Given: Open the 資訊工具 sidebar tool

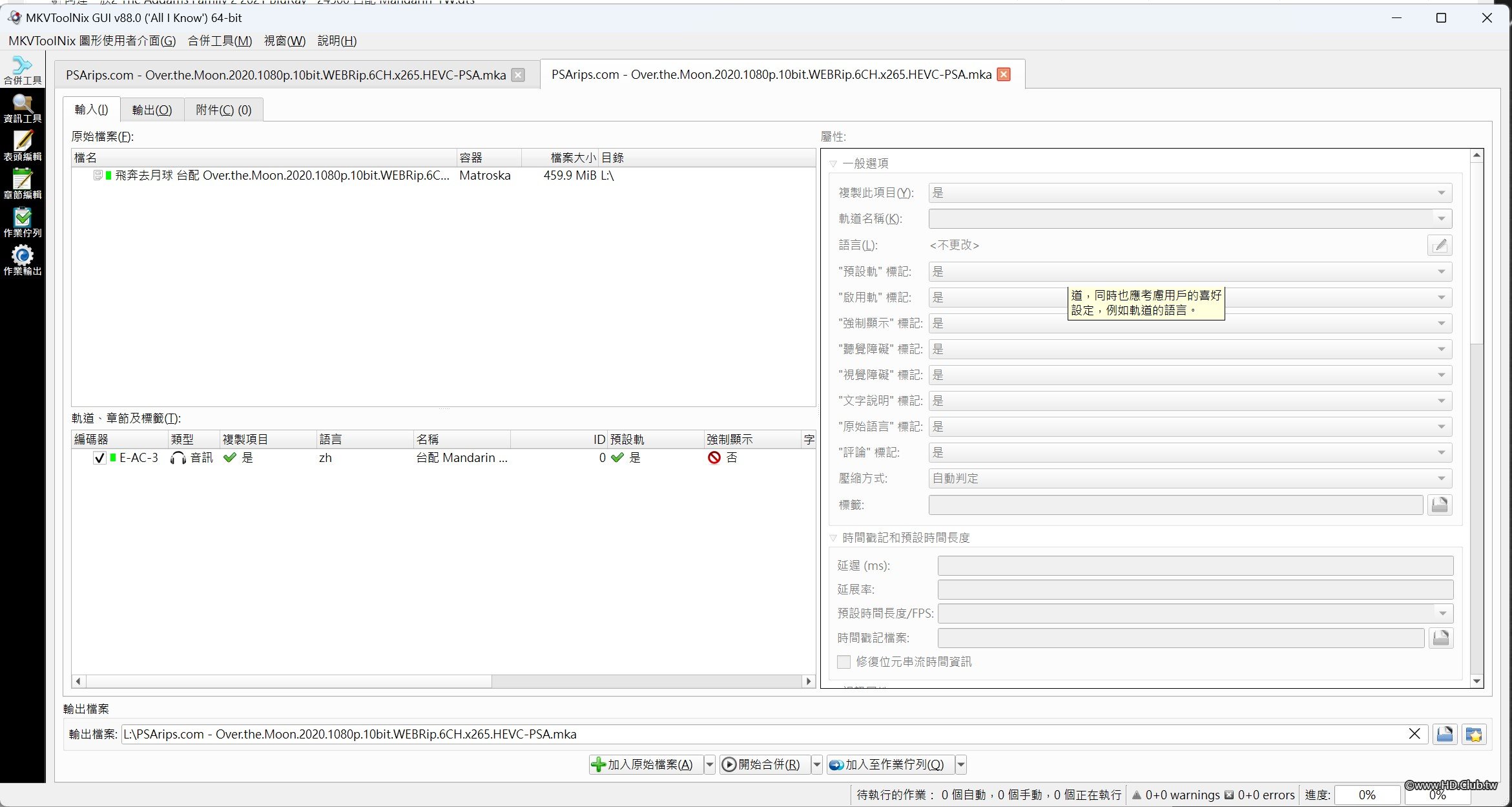Looking at the screenshot, I should tap(23, 108).
